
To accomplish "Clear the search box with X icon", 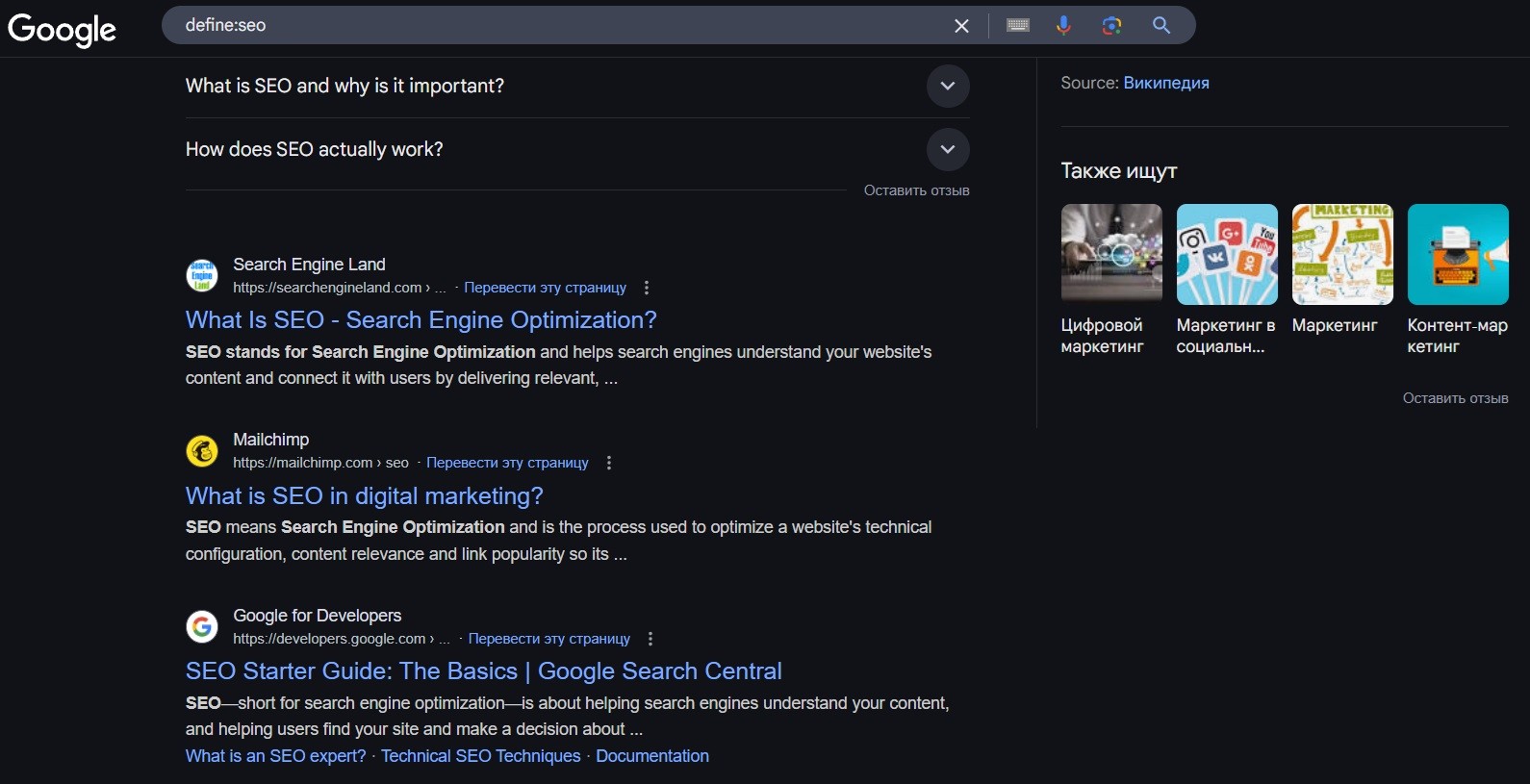I will click(960, 26).
